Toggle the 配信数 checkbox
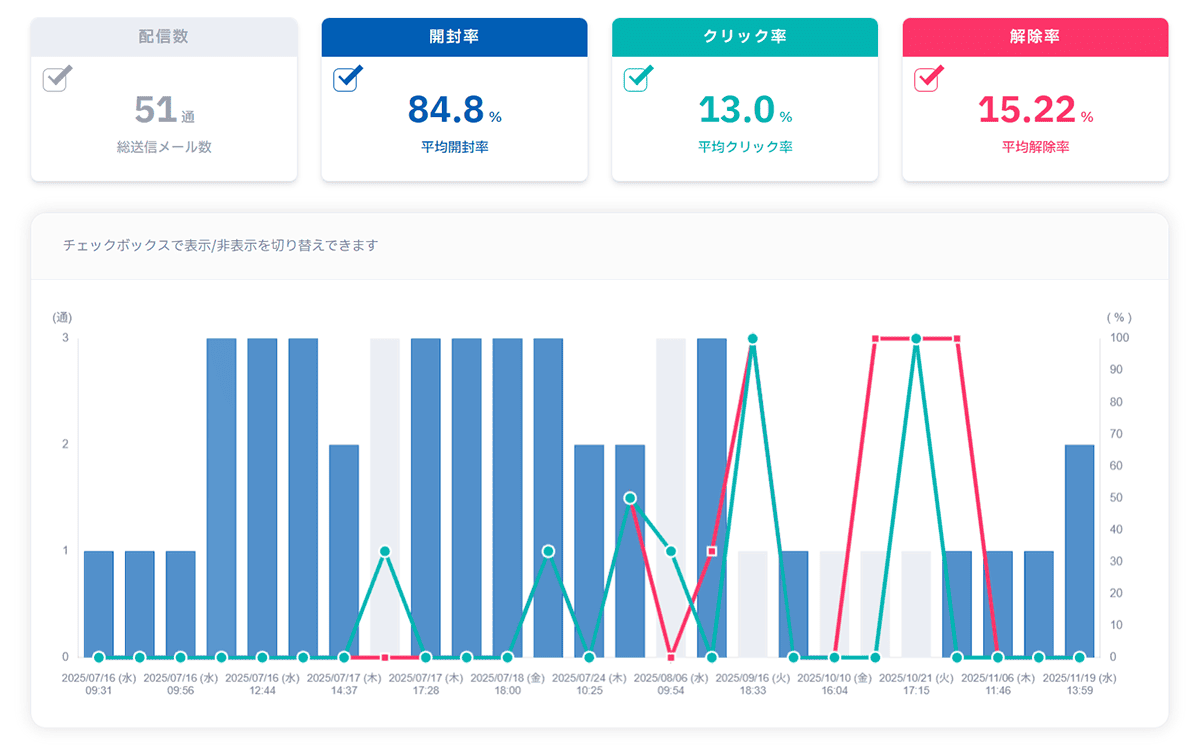Viewport: 1200px width, 745px height. point(55,80)
